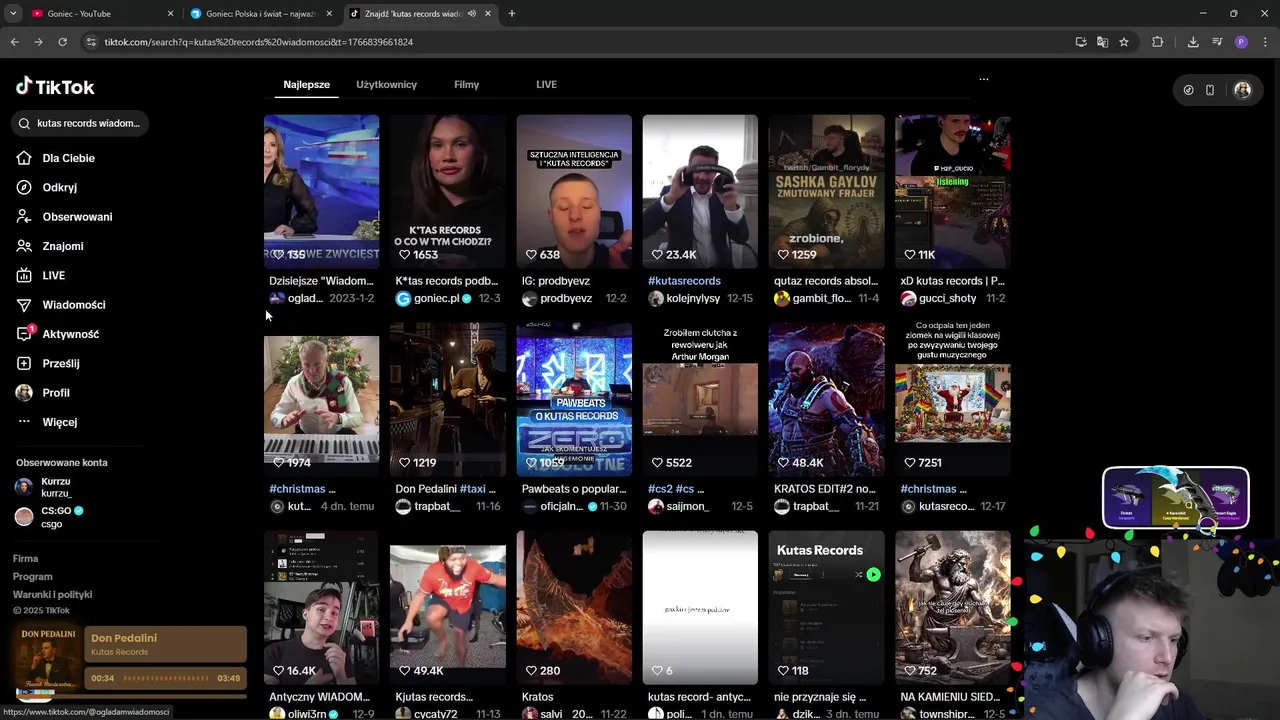Viewport: 1280px width, 720px height.
Task: Click the search magnifier icon in sidebar
Action: click(24, 123)
